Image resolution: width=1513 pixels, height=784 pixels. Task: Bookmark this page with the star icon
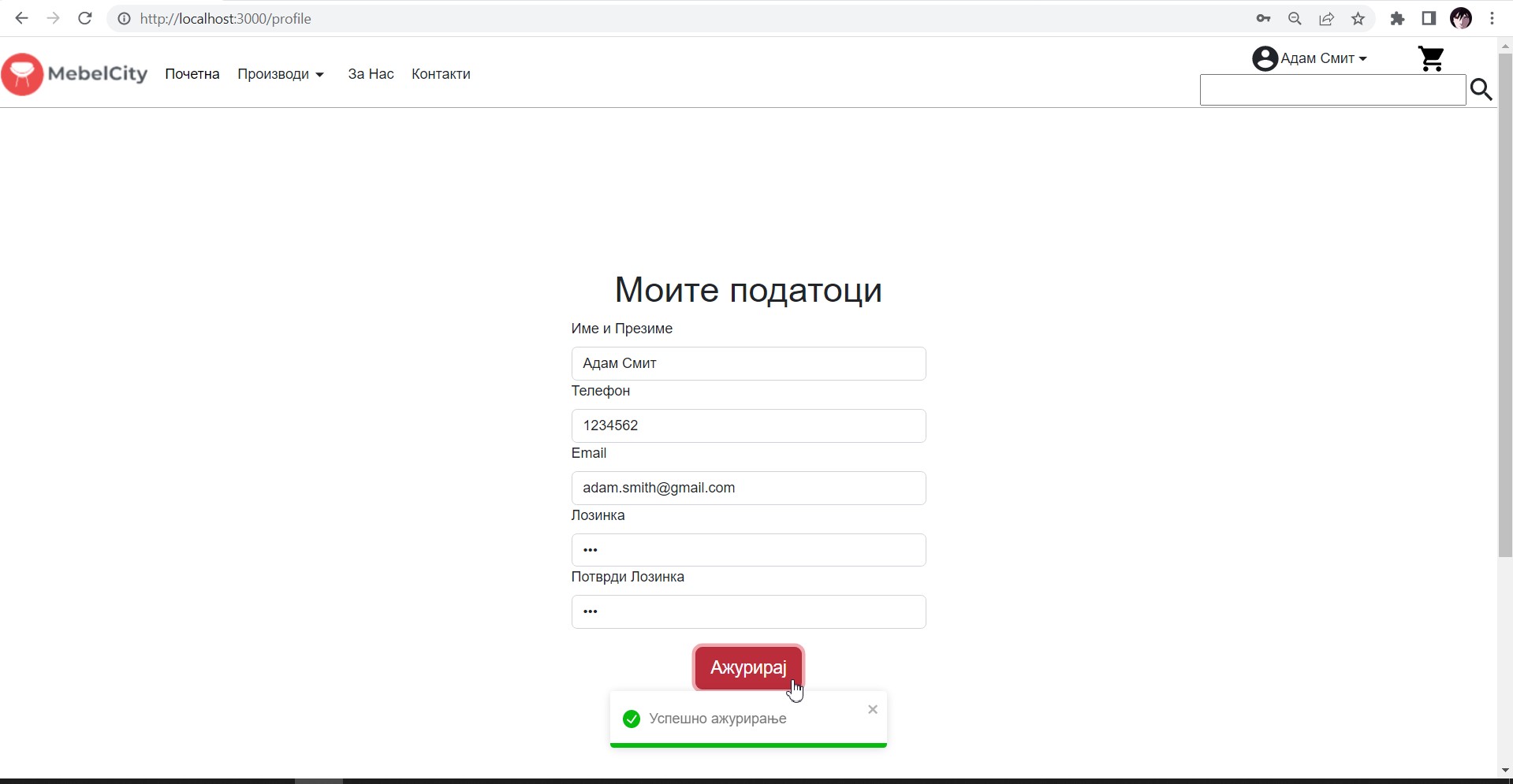point(1358,19)
